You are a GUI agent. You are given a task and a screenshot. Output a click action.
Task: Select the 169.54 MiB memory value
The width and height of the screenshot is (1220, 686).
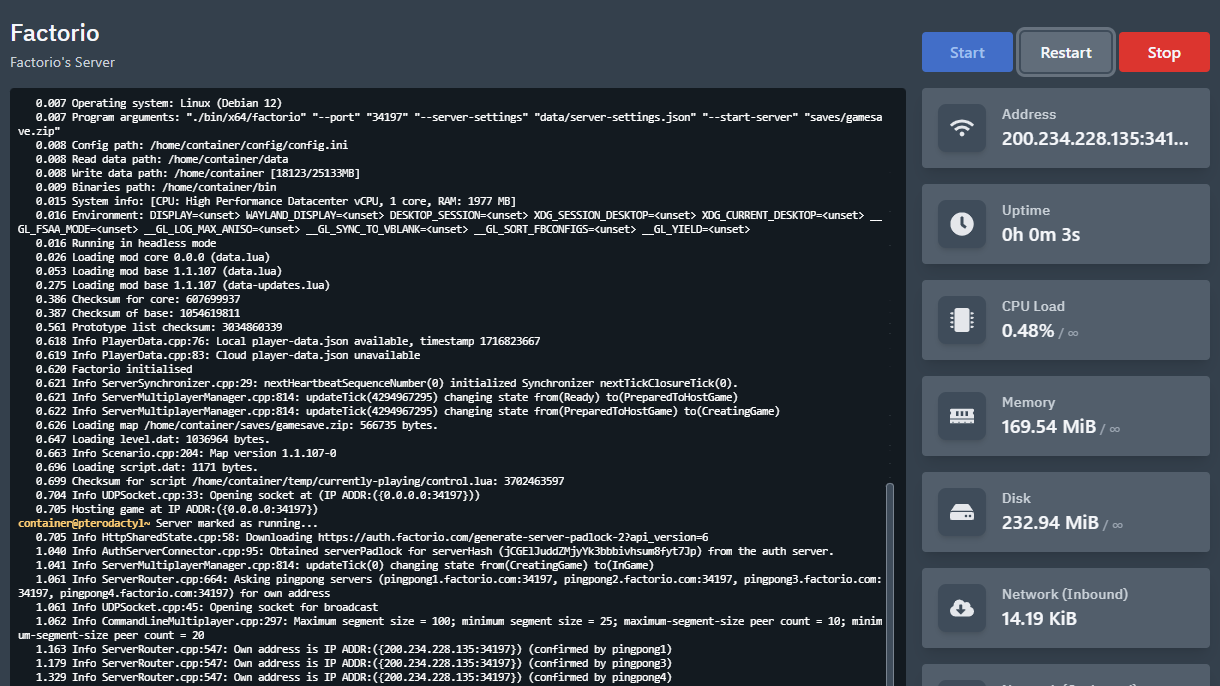pos(1048,427)
